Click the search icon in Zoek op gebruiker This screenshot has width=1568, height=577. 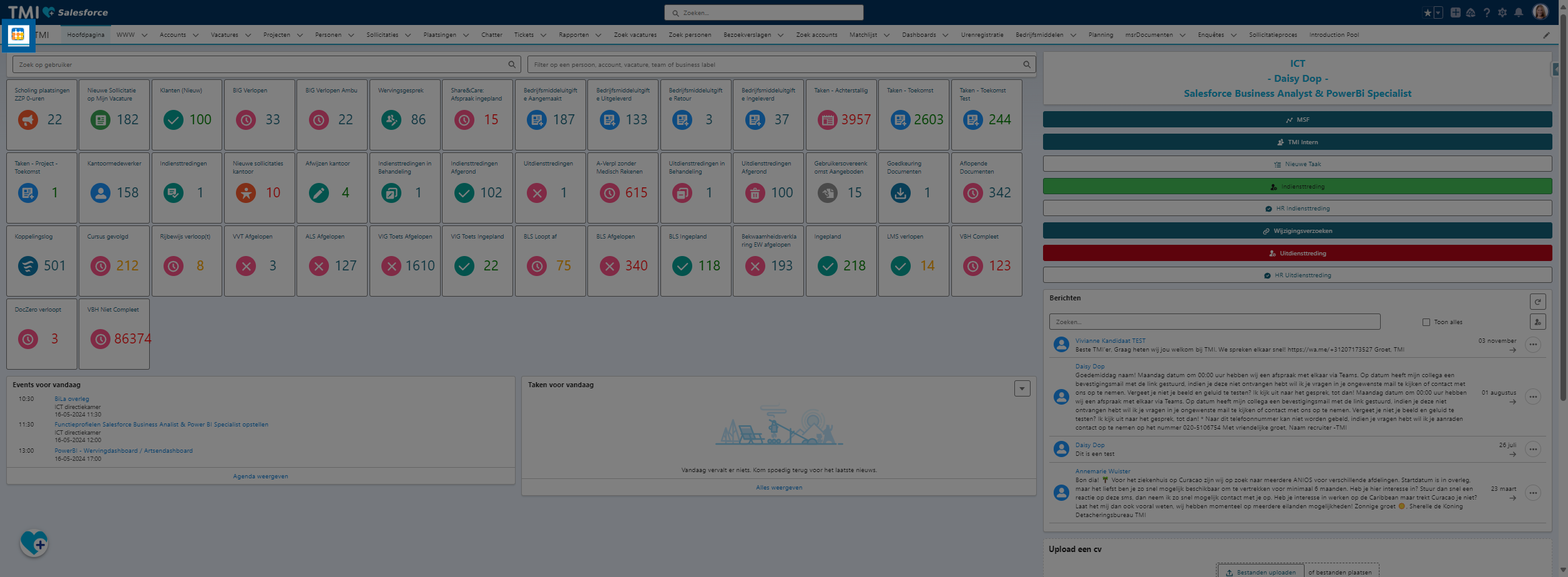pos(512,64)
